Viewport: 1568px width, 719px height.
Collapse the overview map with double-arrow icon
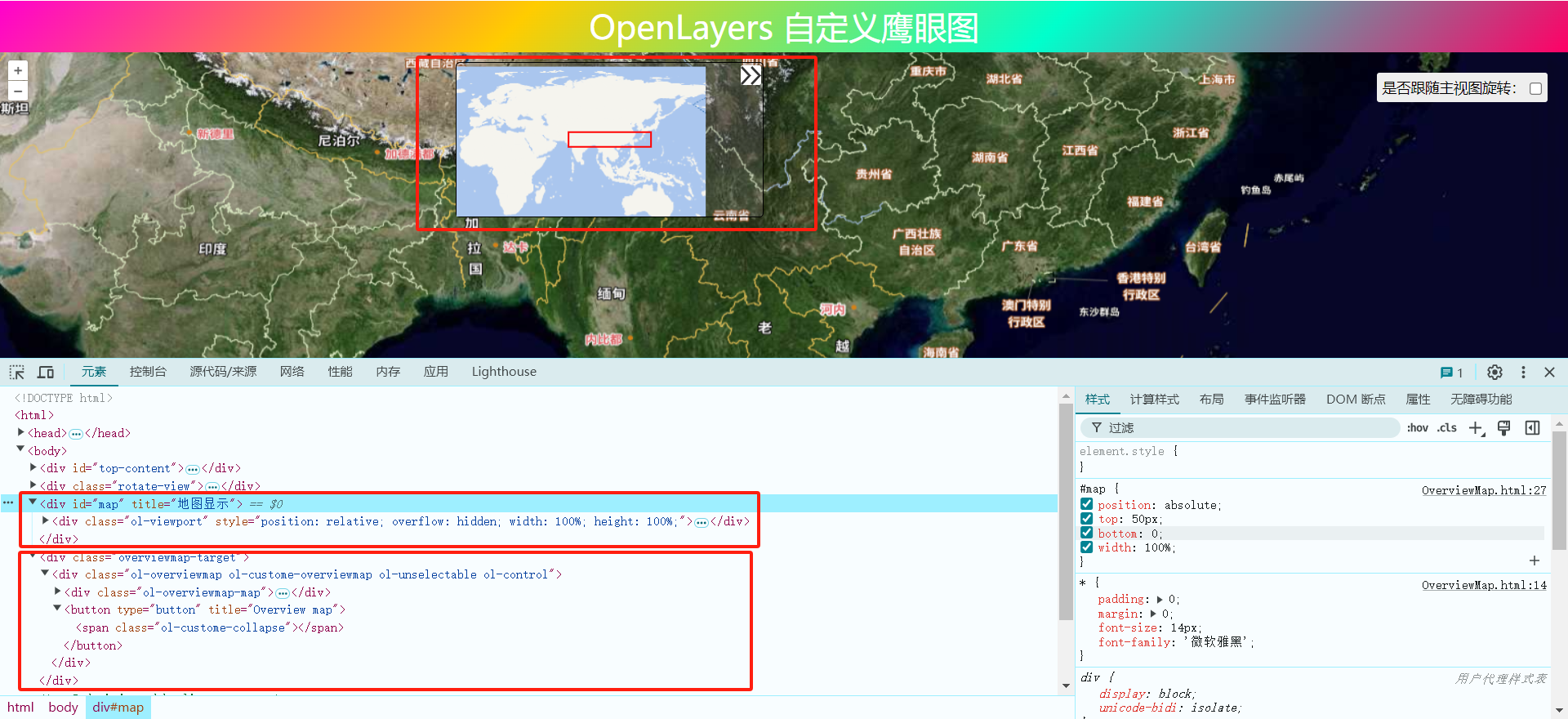(751, 76)
